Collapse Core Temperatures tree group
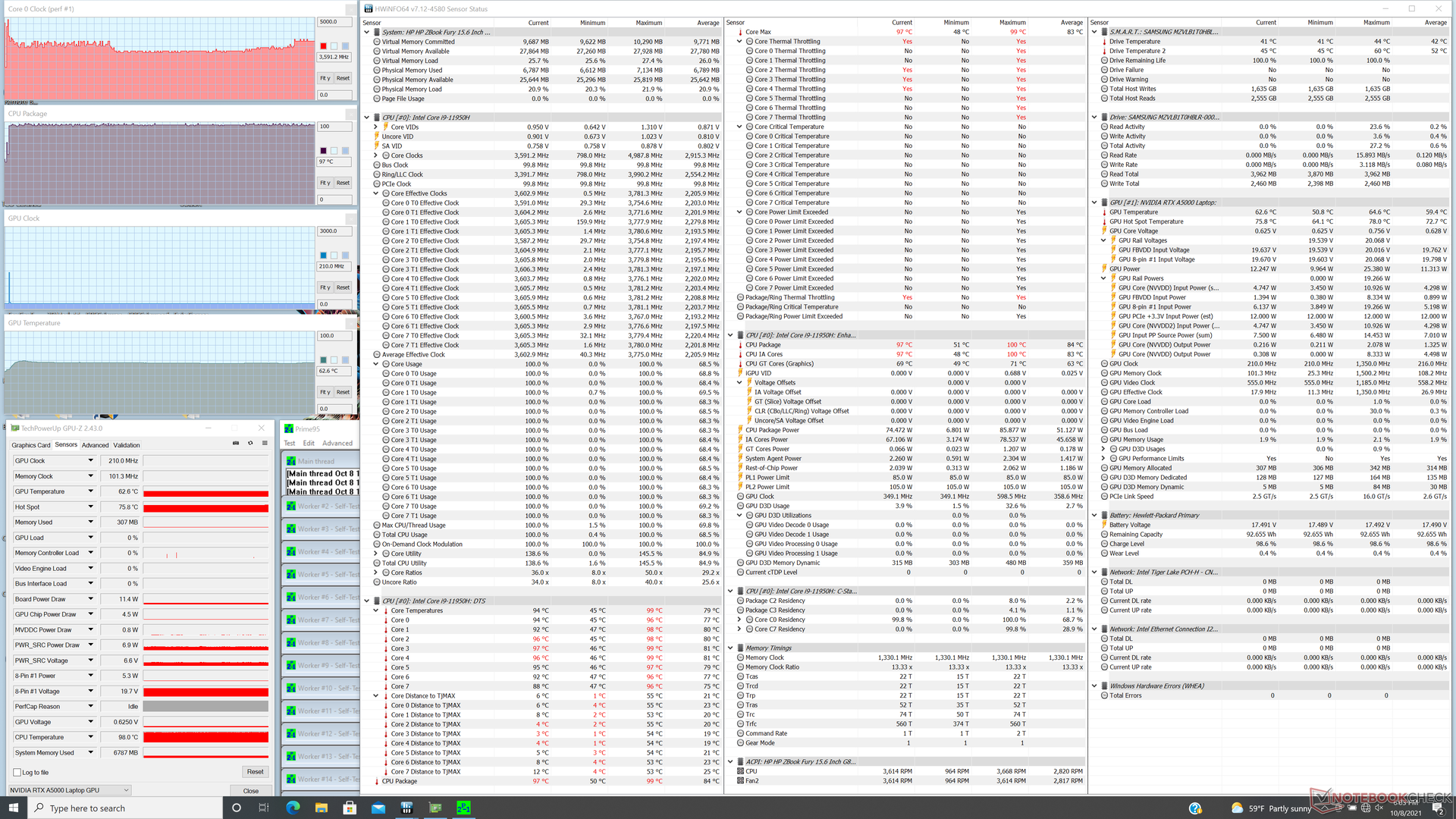This screenshot has height=819, width=1456. [x=376, y=610]
